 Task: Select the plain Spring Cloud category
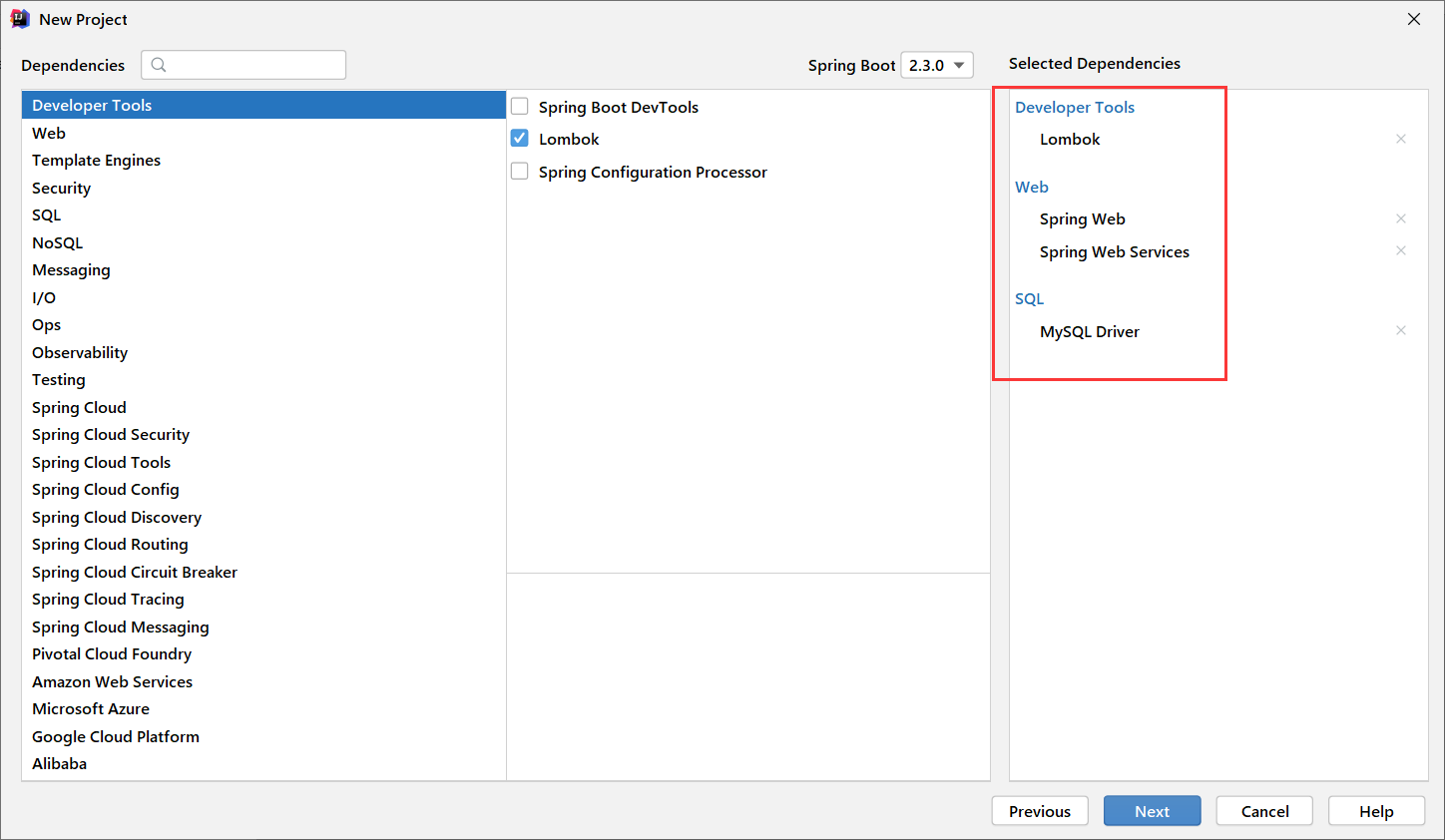(263, 407)
